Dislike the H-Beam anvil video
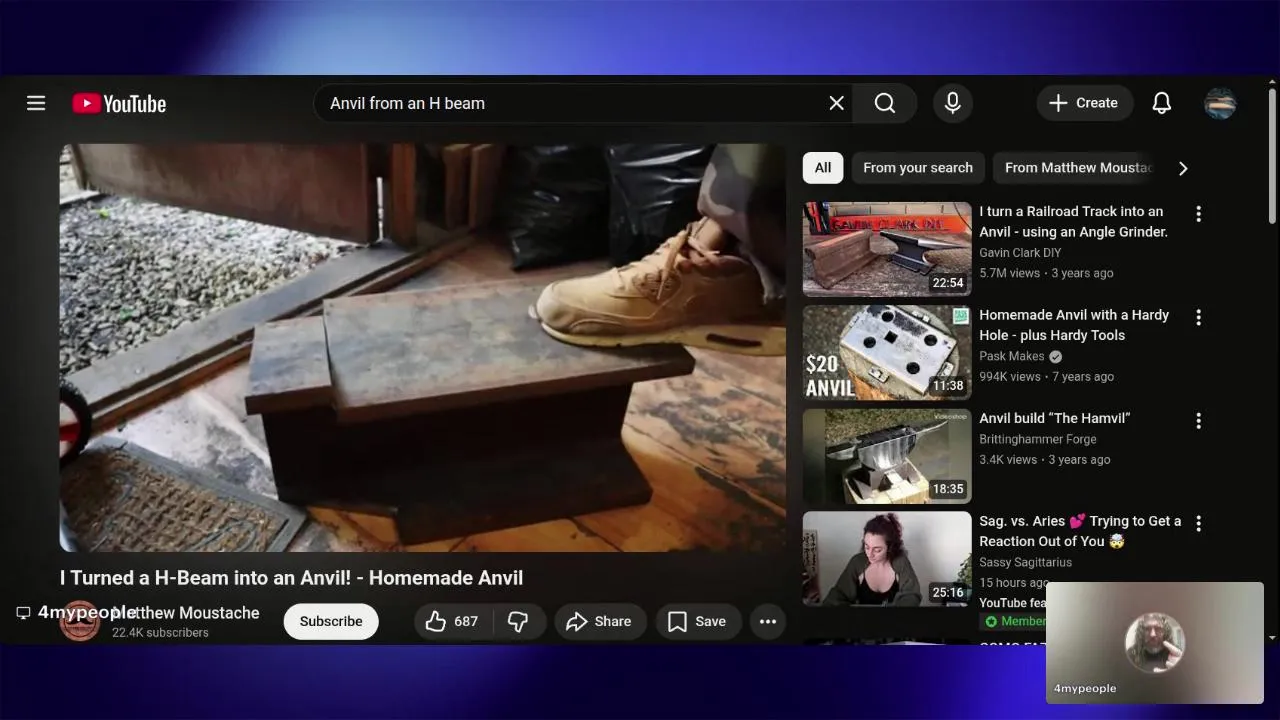This screenshot has height=720, width=1280. pyautogui.click(x=518, y=621)
